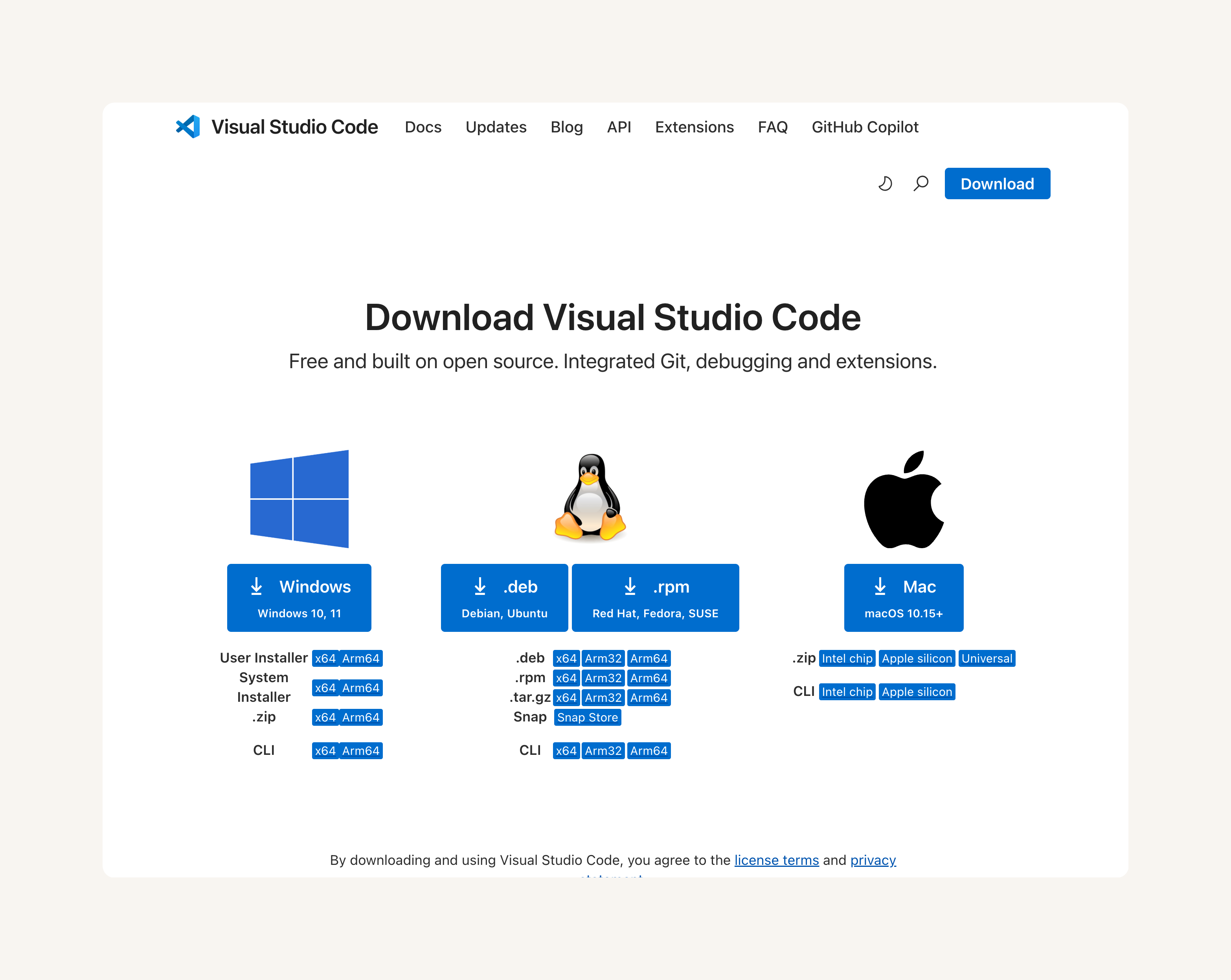Click the blue Download button in header
Viewport: 1231px width, 980px height.
coord(997,183)
